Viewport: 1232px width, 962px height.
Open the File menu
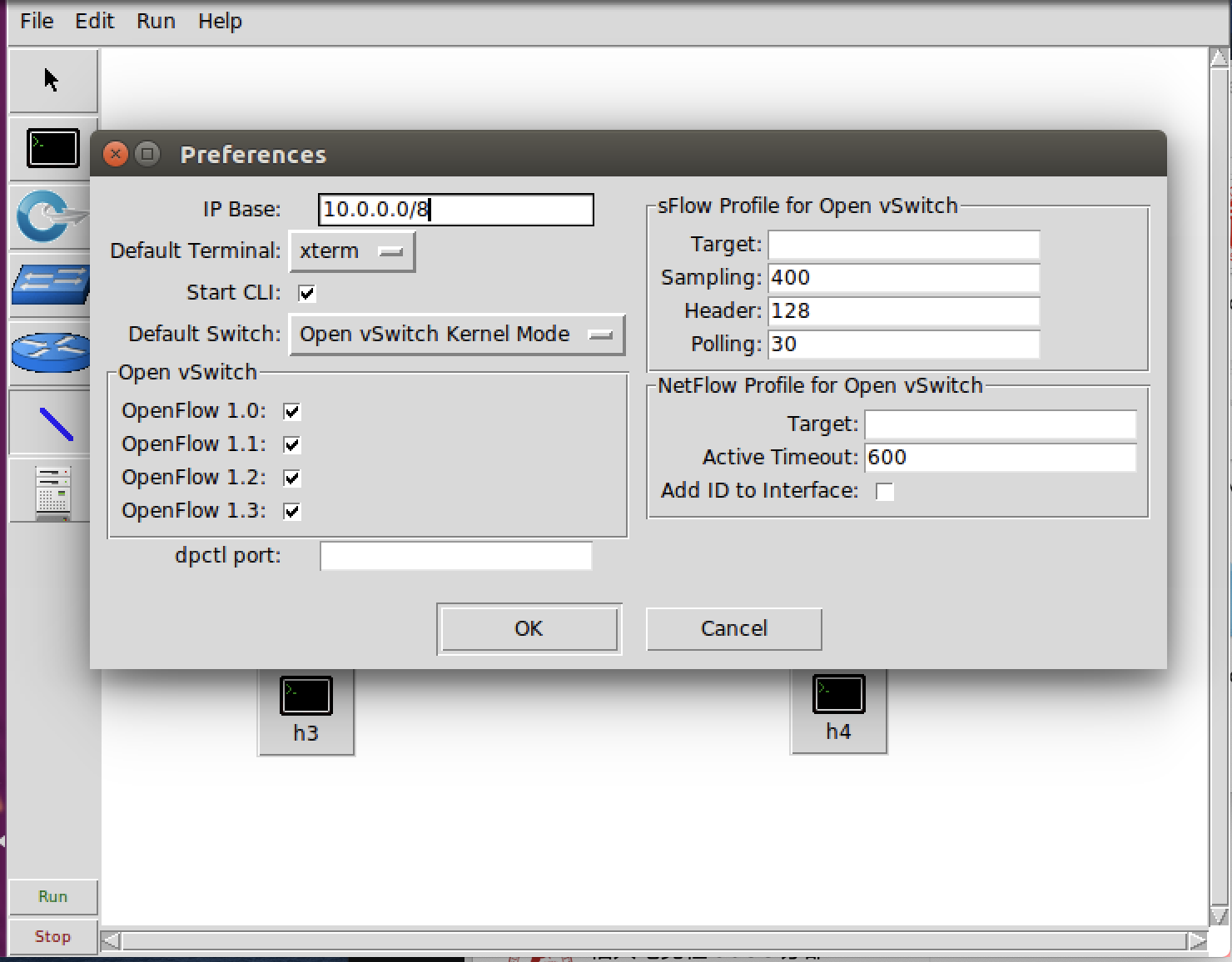pos(37,21)
